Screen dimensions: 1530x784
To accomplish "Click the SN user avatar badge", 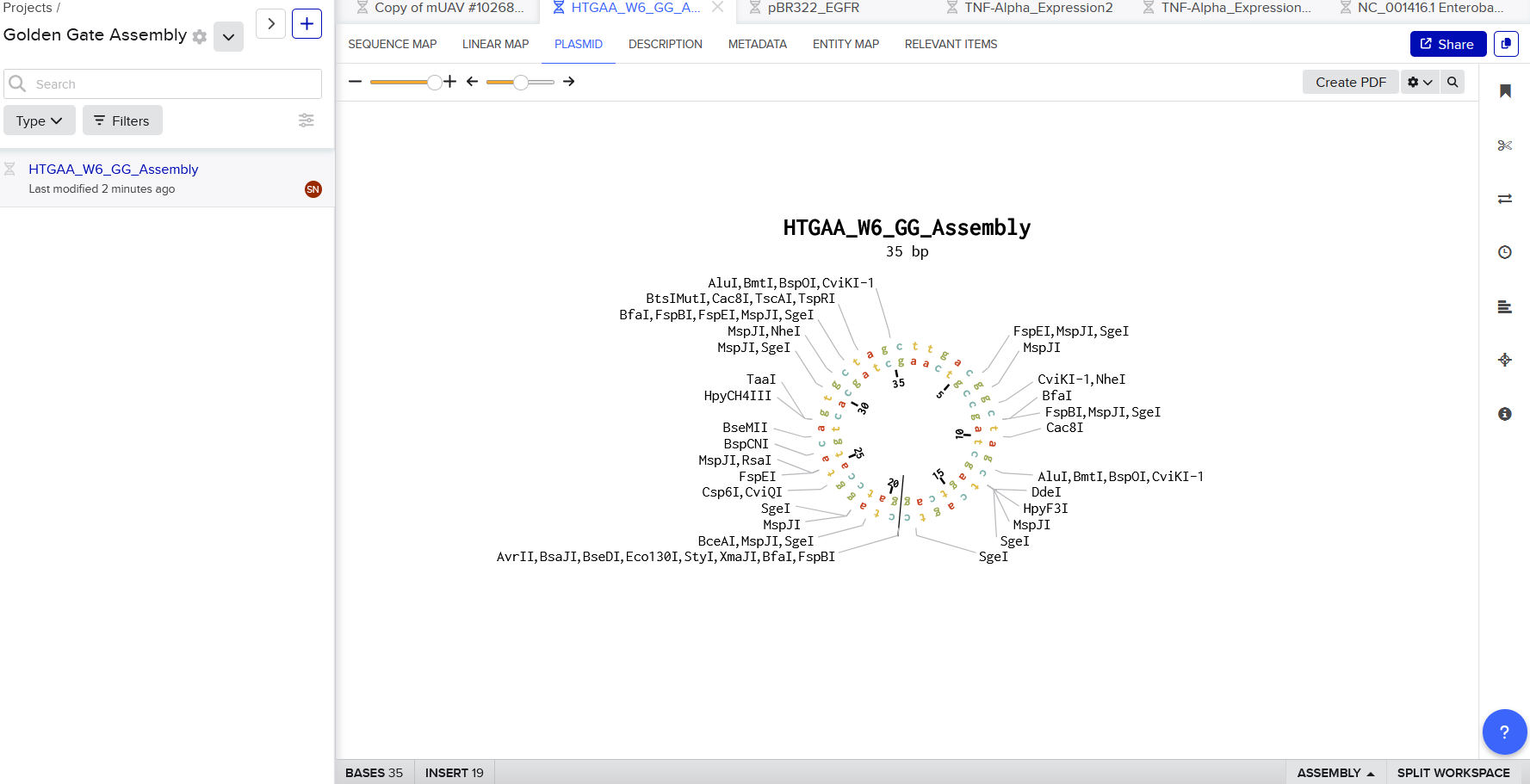I will (x=313, y=189).
